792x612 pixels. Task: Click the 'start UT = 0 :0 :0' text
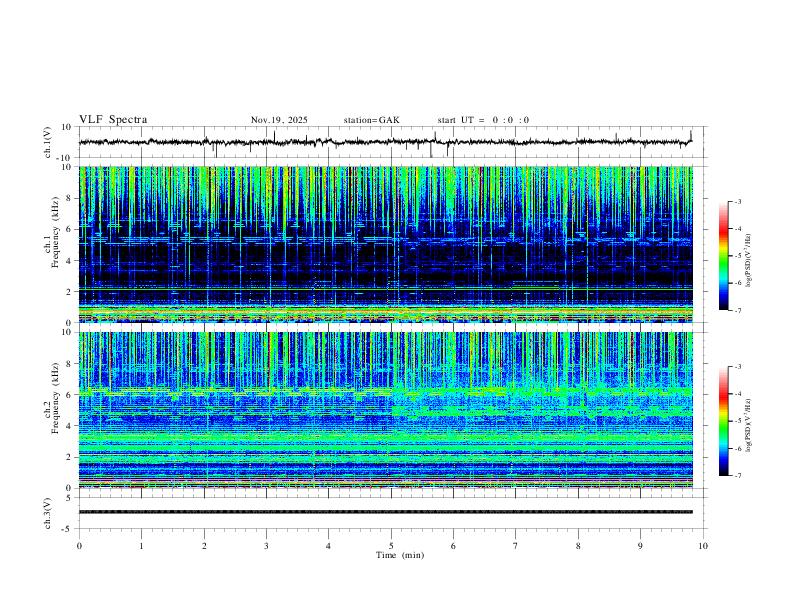[483, 120]
